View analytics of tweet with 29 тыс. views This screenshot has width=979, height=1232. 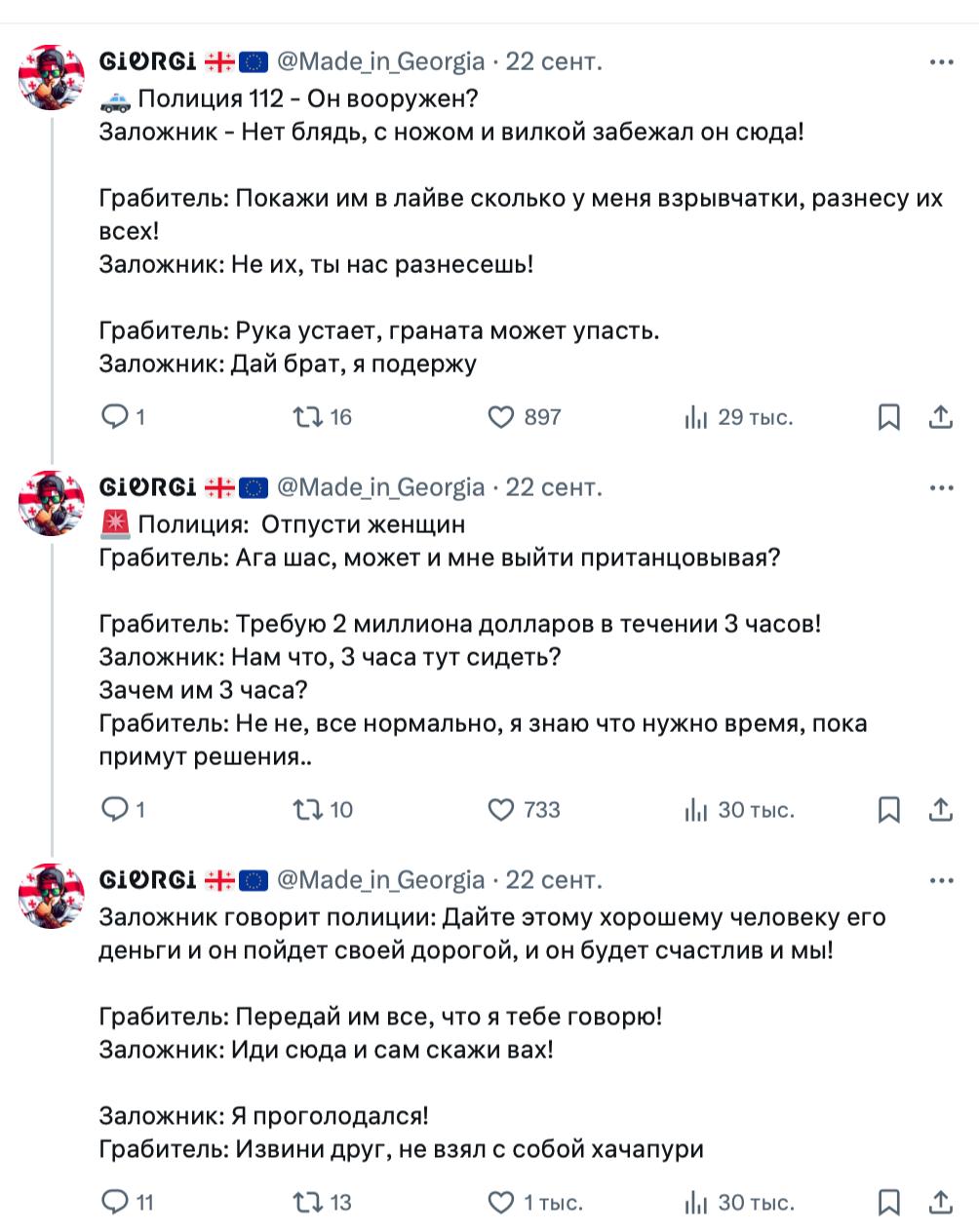[x=739, y=417]
